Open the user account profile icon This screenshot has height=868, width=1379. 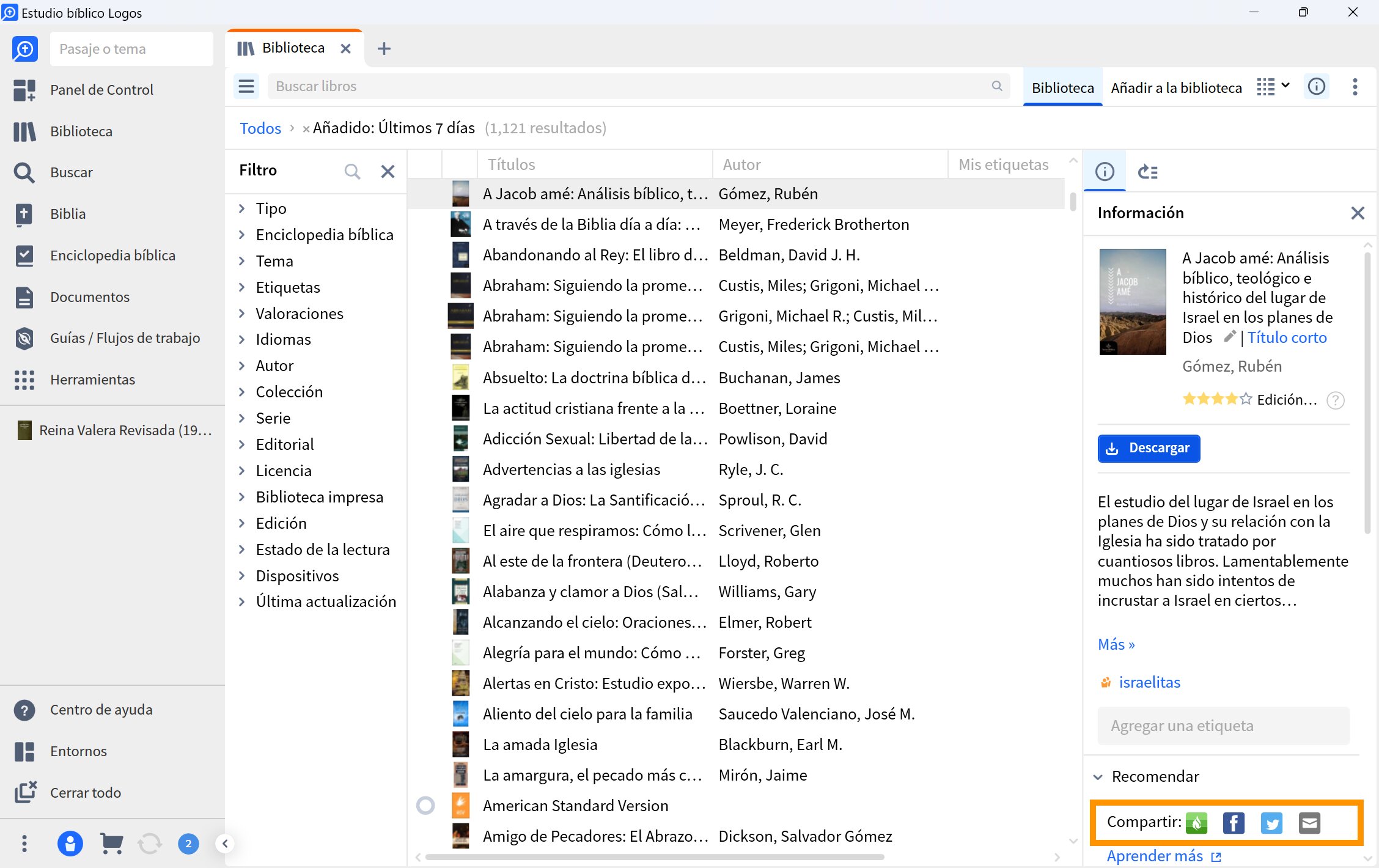tap(70, 844)
